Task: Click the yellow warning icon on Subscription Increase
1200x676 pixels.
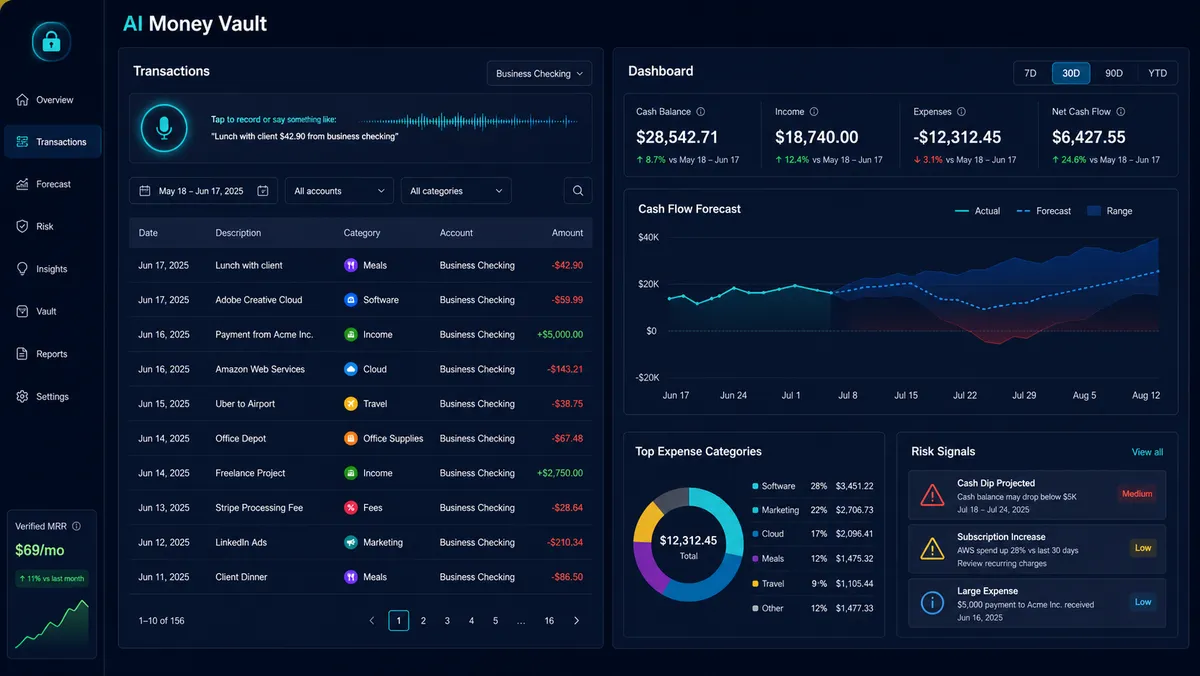Action: (932, 548)
